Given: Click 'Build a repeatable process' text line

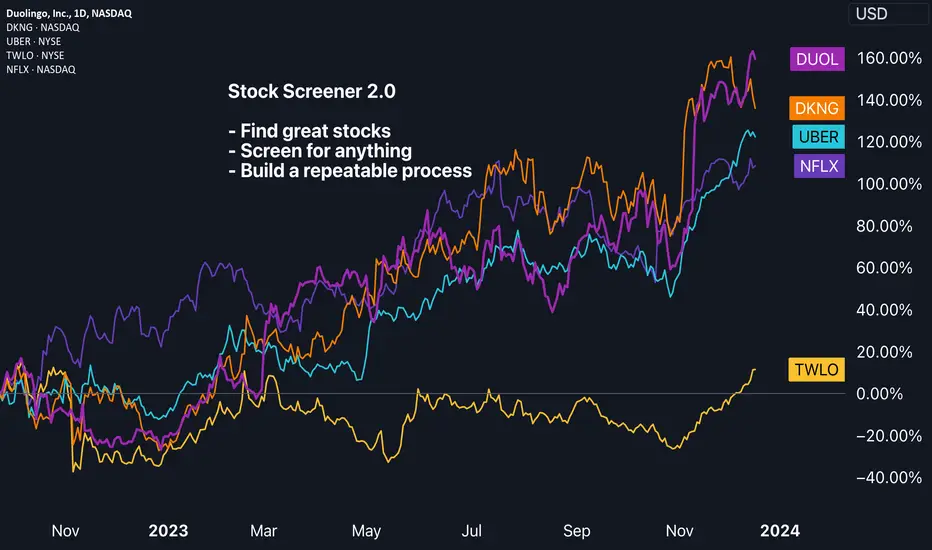Looking at the screenshot, I should (350, 171).
